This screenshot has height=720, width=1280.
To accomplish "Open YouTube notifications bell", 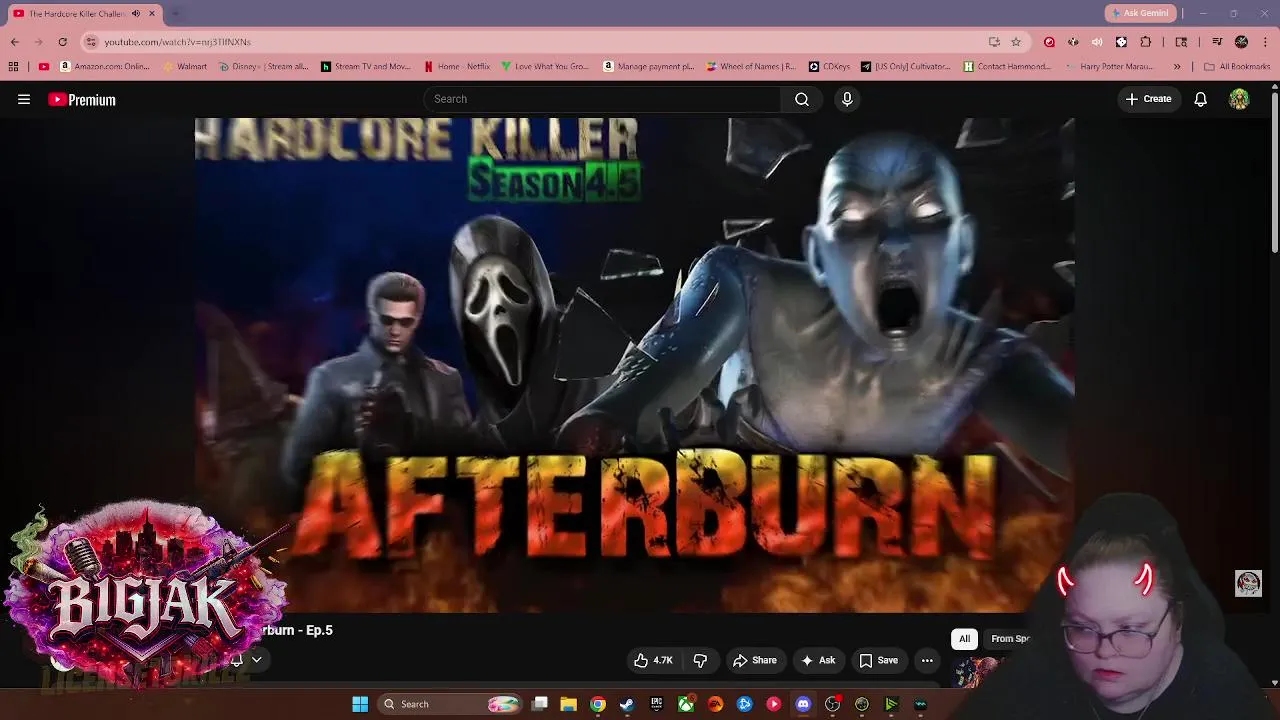I will [x=1200, y=99].
